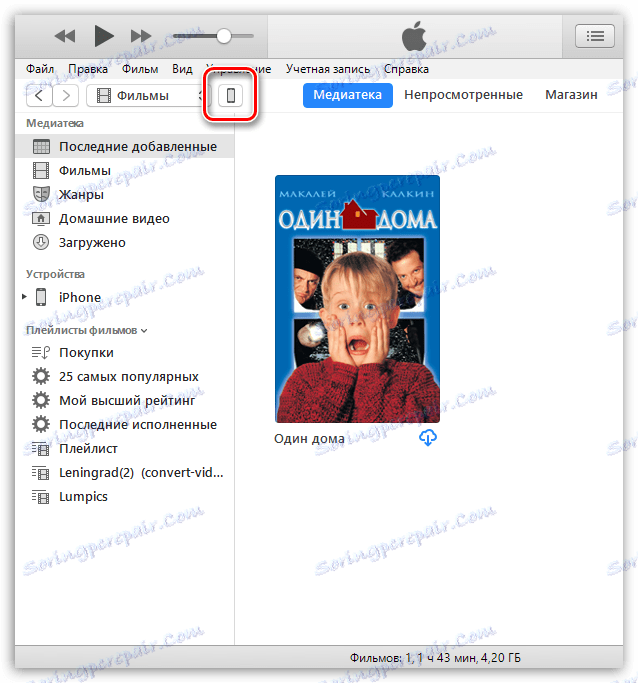Image resolution: width=638 pixels, height=683 pixels.
Task: Open the Файл menu
Action: pyautogui.click(x=40, y=69)
